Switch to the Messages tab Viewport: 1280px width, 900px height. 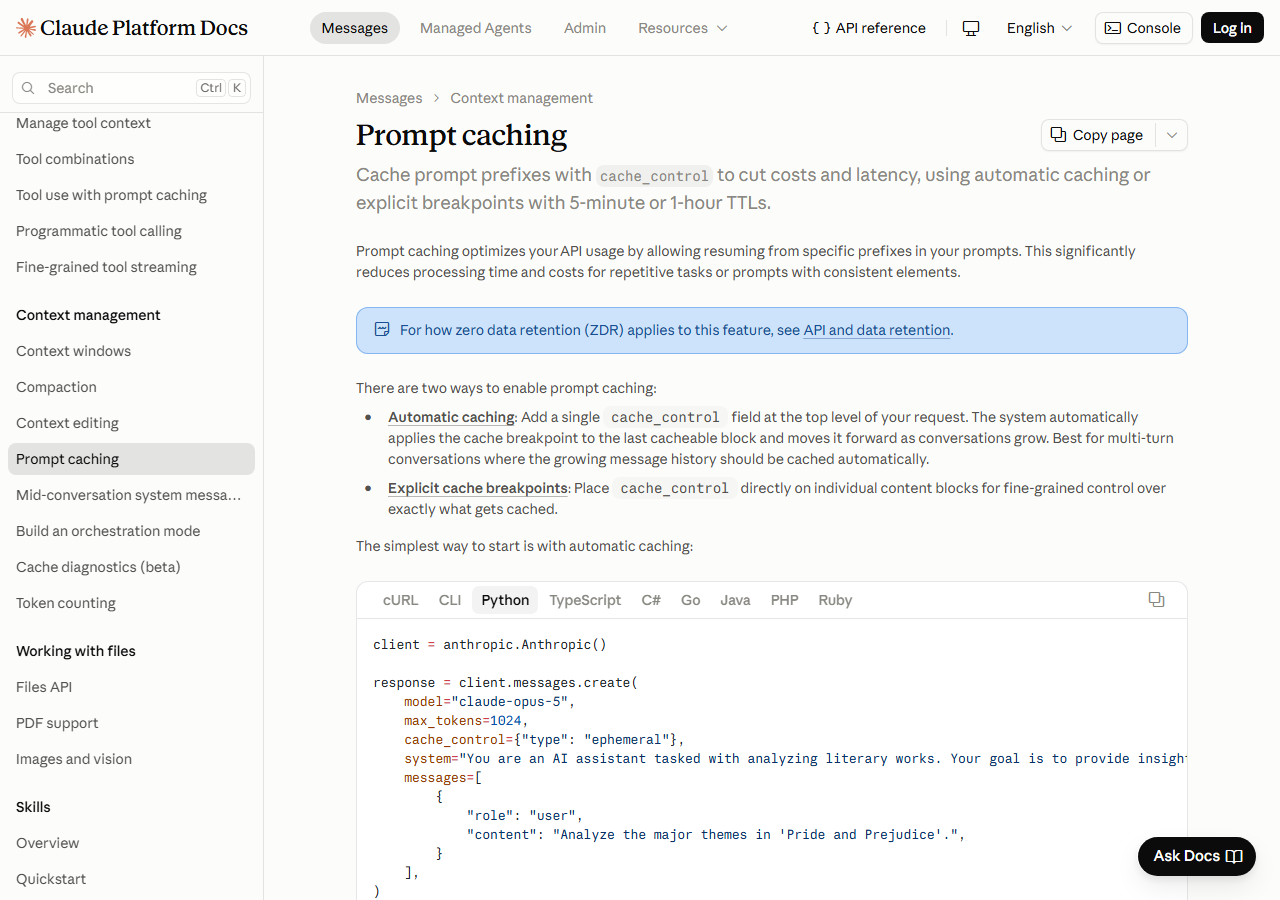[355, 28]
